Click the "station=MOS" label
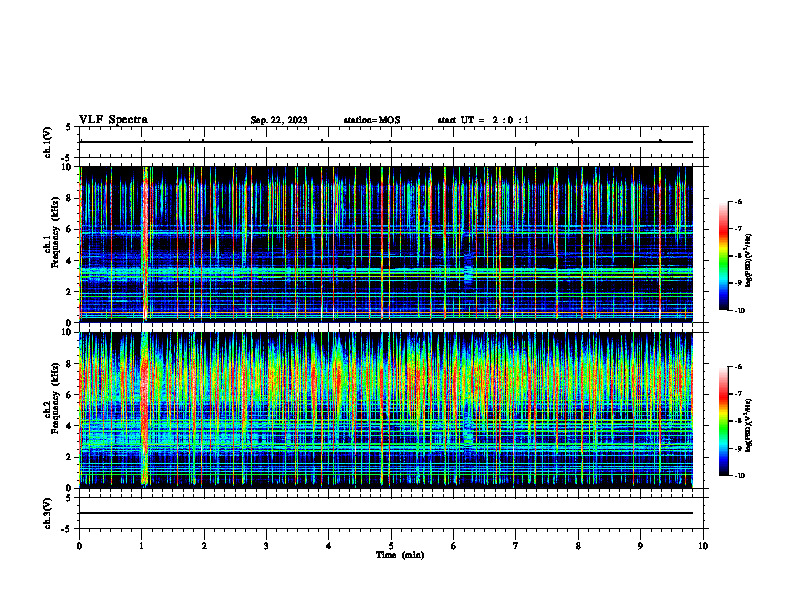This screenshot has height=612, width=792. 372,120
